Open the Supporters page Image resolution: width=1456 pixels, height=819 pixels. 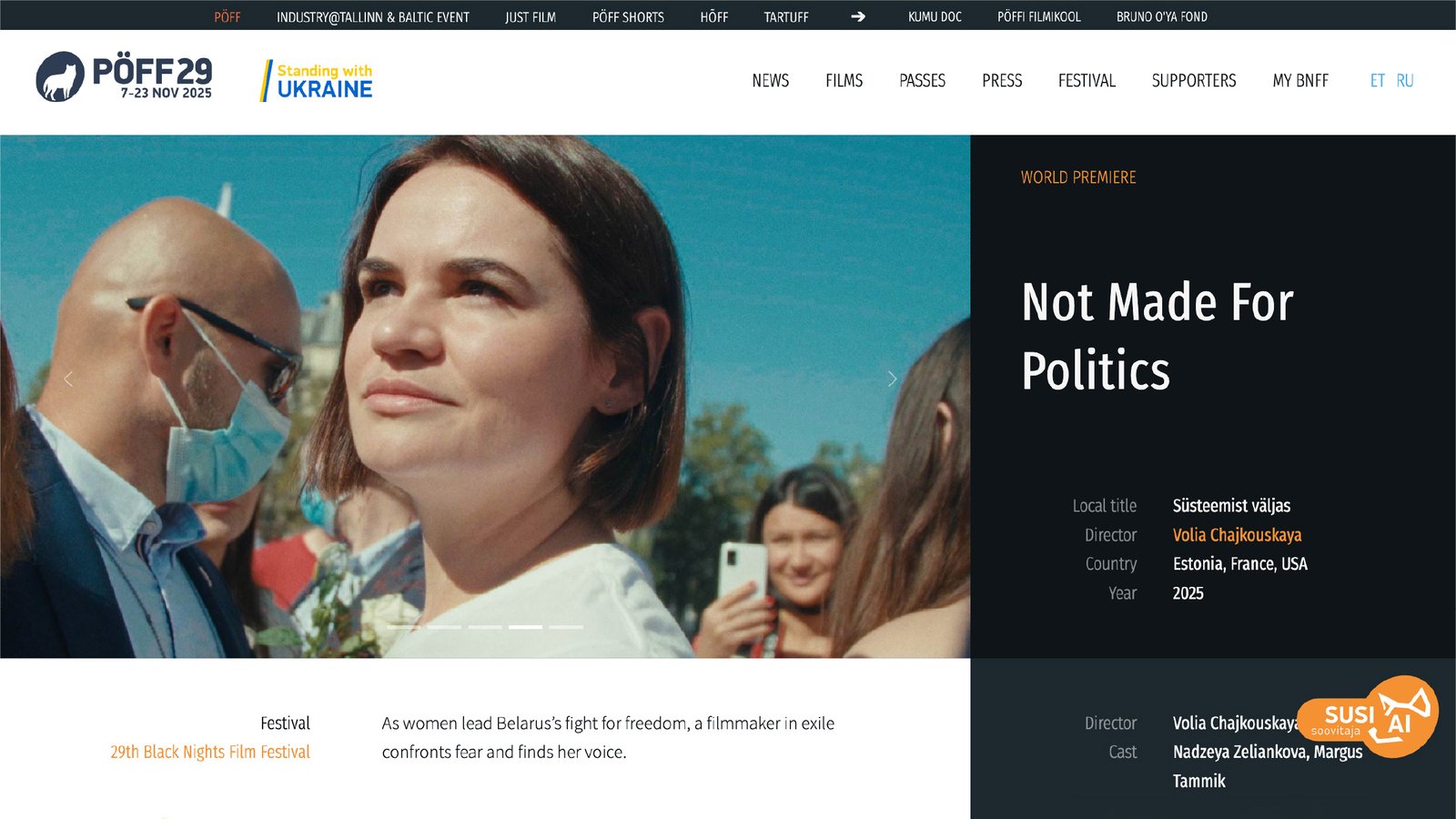point(1193,81)
